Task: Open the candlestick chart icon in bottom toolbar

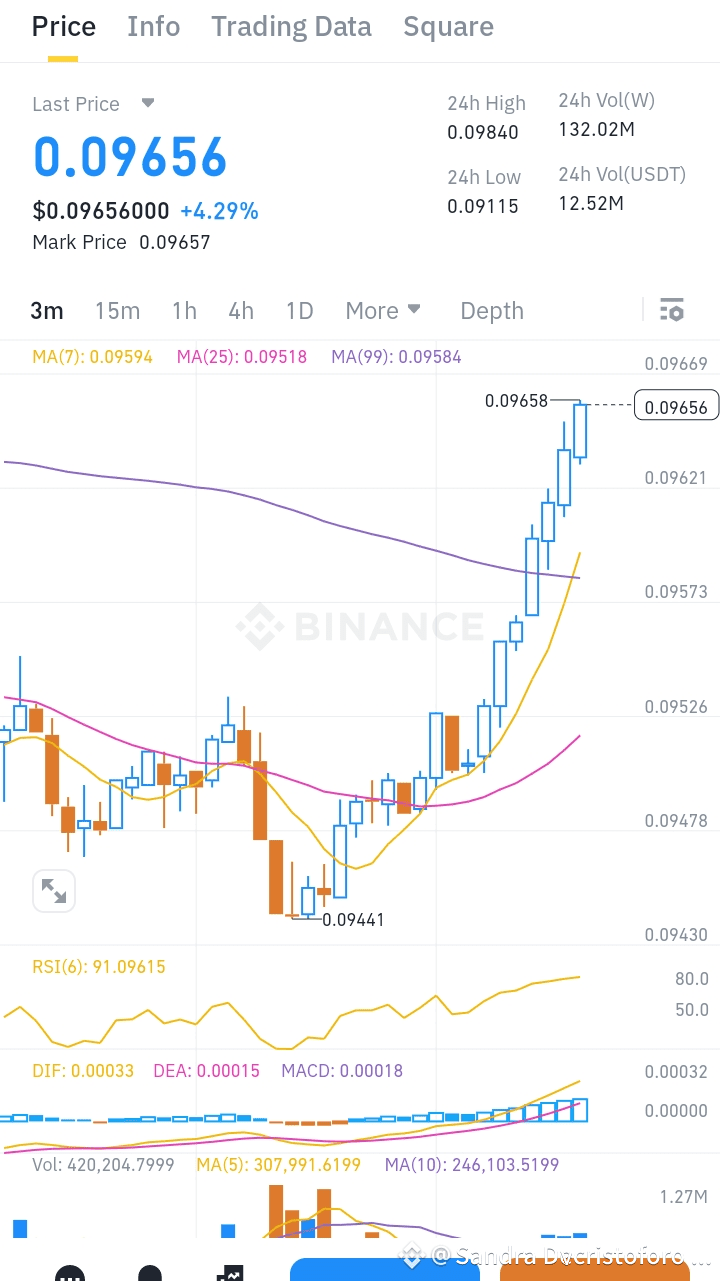Action: click(x=230, y=1274)
